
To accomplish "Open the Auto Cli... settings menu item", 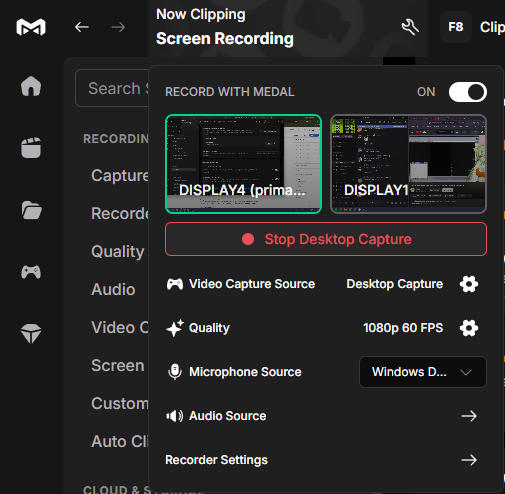I will point(120,441).
